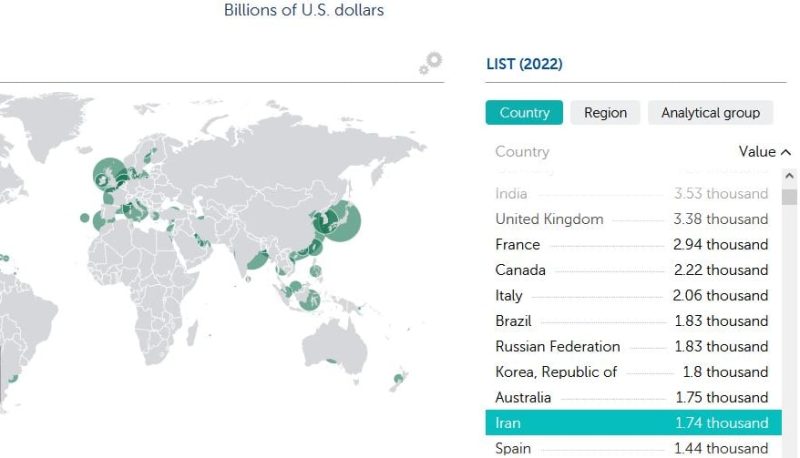The height and width of the screenshot is (458, 800).
Task: Click the large bubble over Japan
Action: point(342,221)
